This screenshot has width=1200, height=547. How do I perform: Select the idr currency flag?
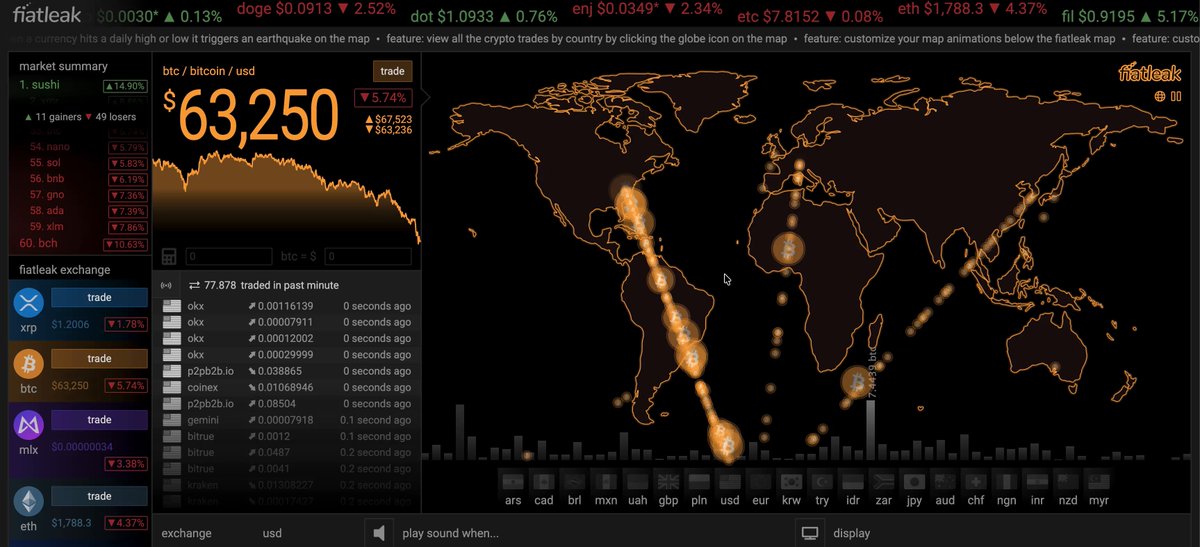(x=852, y=481)
